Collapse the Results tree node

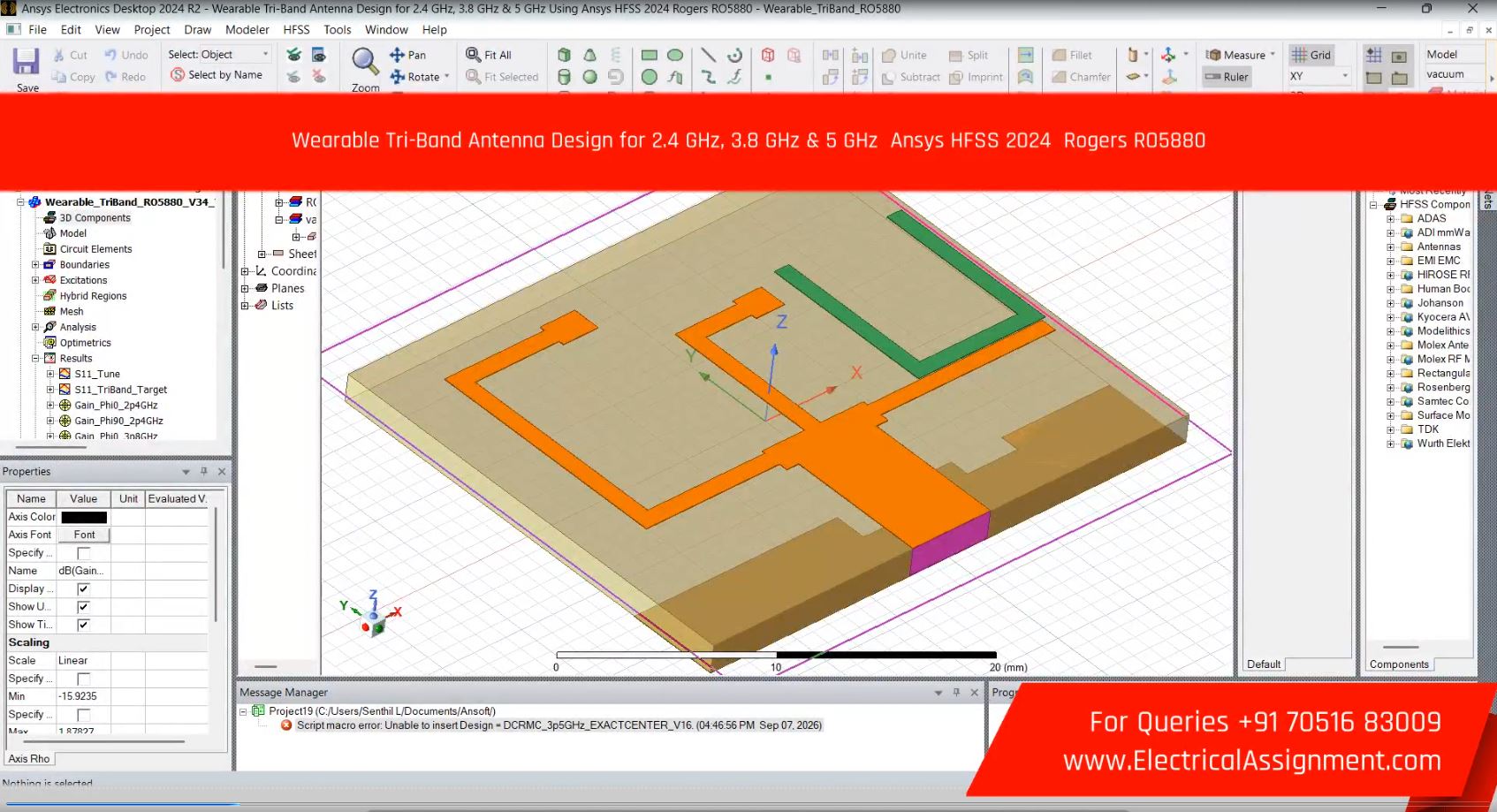point(35,359)
